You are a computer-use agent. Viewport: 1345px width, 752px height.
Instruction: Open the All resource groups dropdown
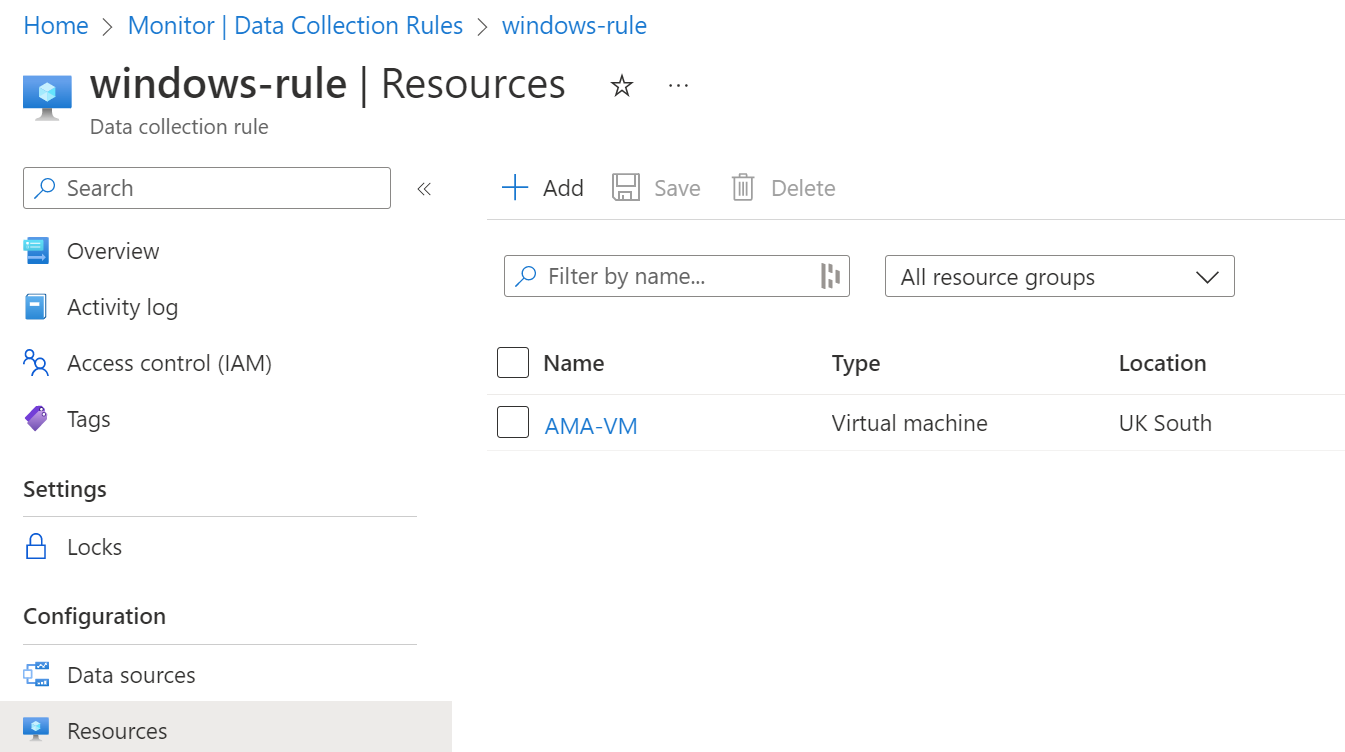[1059, 277]
